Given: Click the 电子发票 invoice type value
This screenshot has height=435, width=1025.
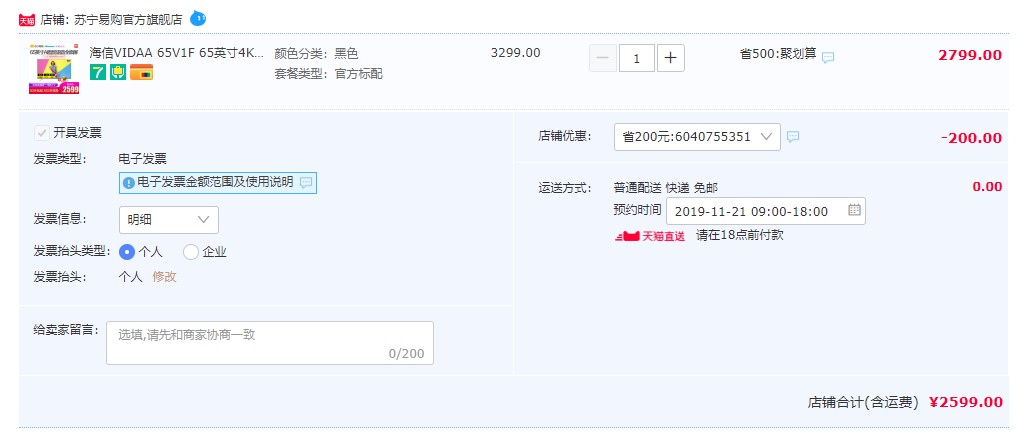Looking at the screenshot, I should pyautogui.click(x=143, y=158).
